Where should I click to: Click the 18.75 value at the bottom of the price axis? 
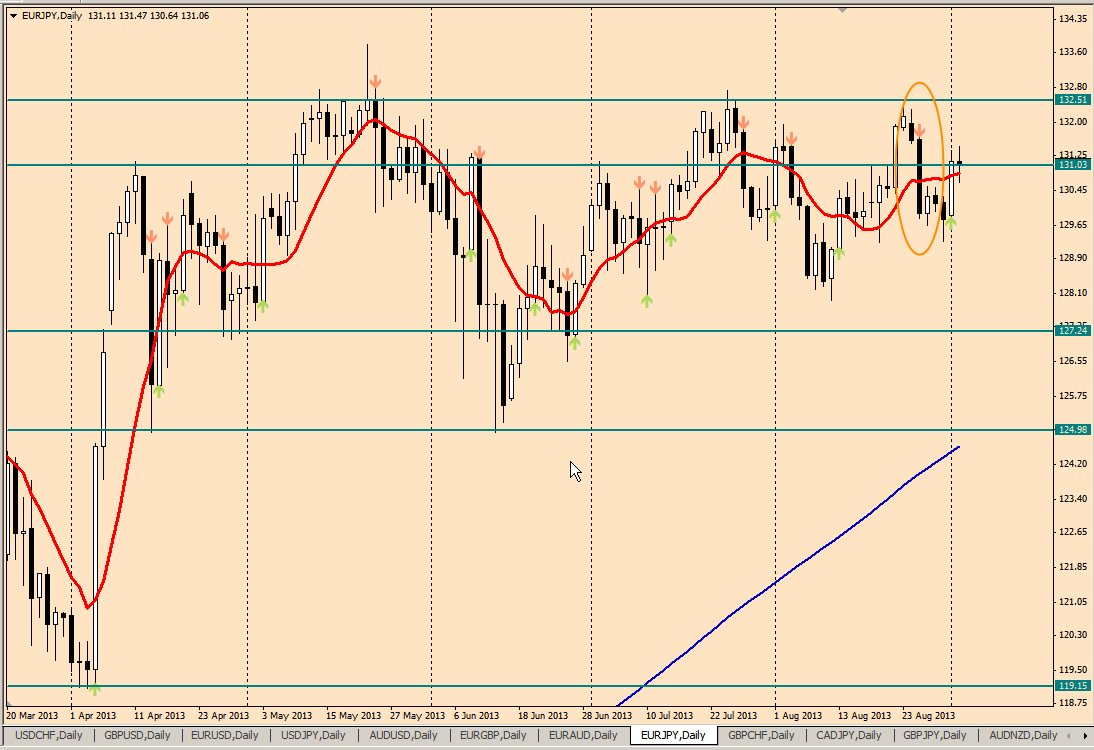coord(1073,703)
